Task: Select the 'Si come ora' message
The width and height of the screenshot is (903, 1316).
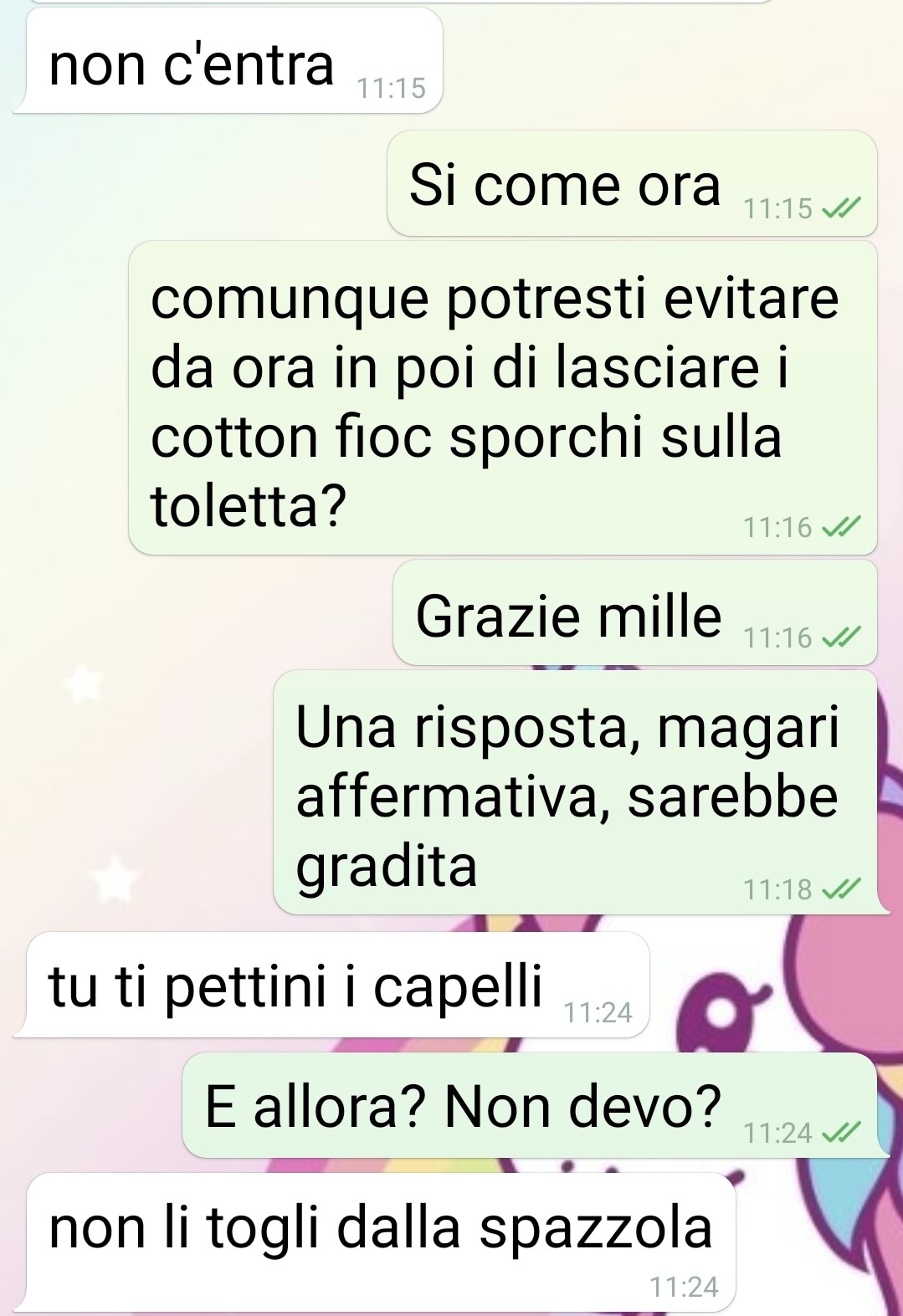Action: coord(632,183)
